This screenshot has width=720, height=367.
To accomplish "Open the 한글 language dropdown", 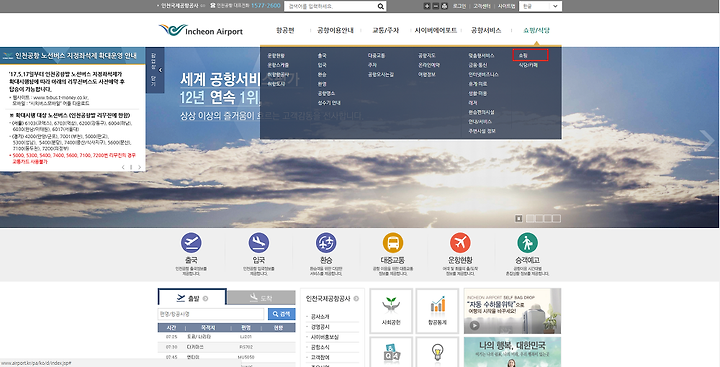I will pyautogui.click(x=540, y=6).
